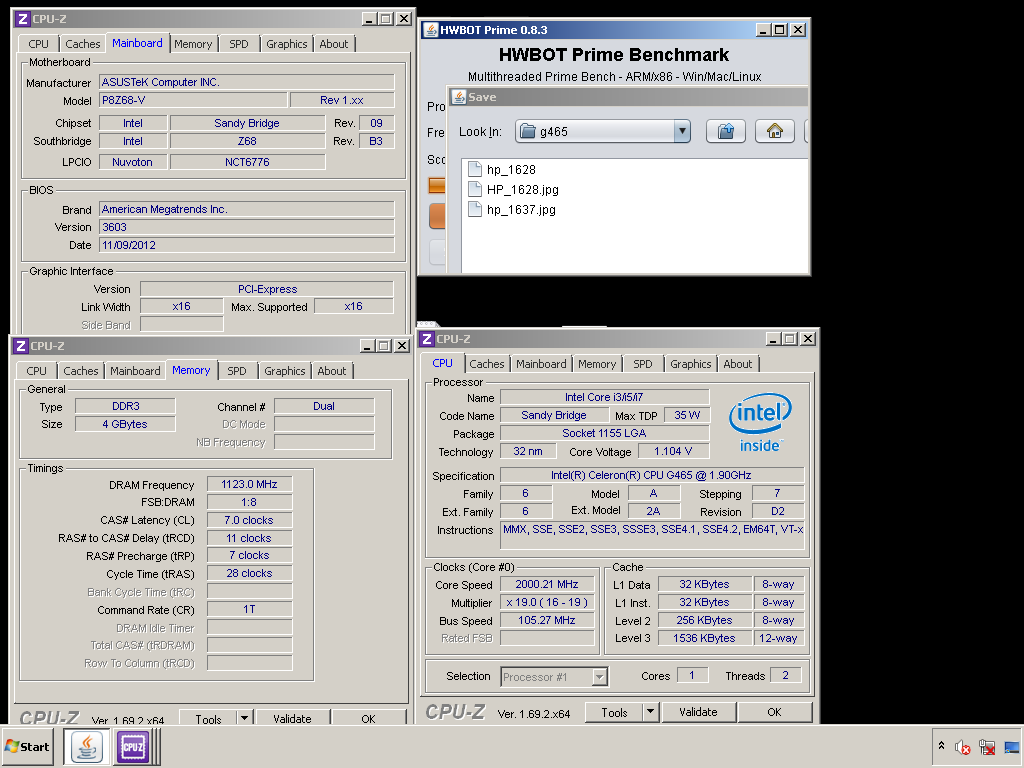This screenshot has height=768, width=1024.
Task: Click the CPU-Z title icon of the CPU tab window
Action: point(427,338)
